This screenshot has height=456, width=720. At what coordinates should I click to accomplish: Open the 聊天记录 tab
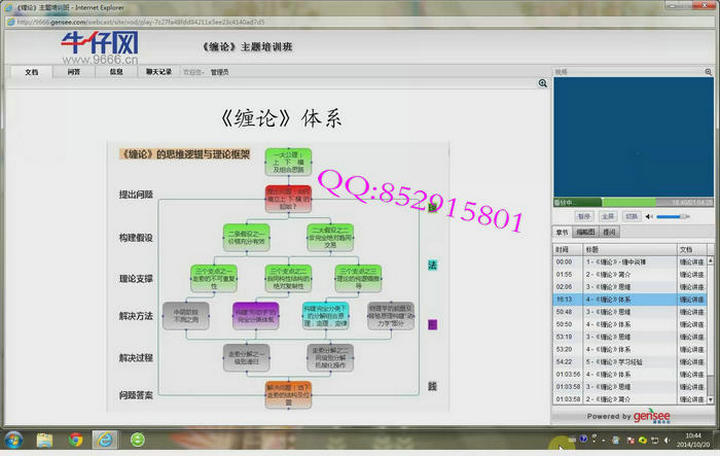[159, 72]
